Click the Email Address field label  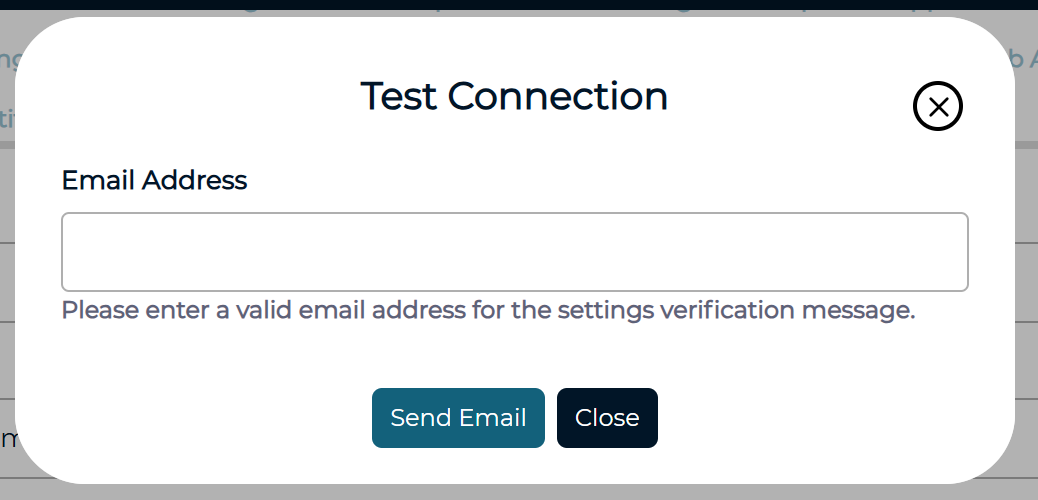point(154,180)
